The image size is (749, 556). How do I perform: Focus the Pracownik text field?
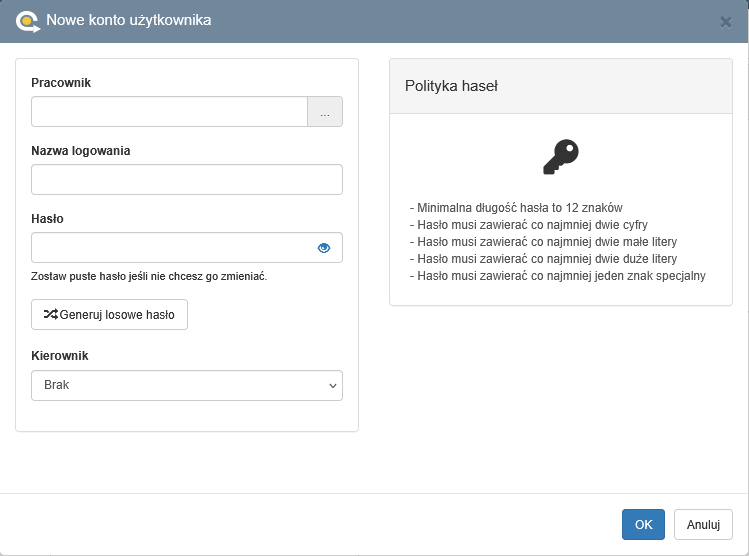tap(169, 112)
